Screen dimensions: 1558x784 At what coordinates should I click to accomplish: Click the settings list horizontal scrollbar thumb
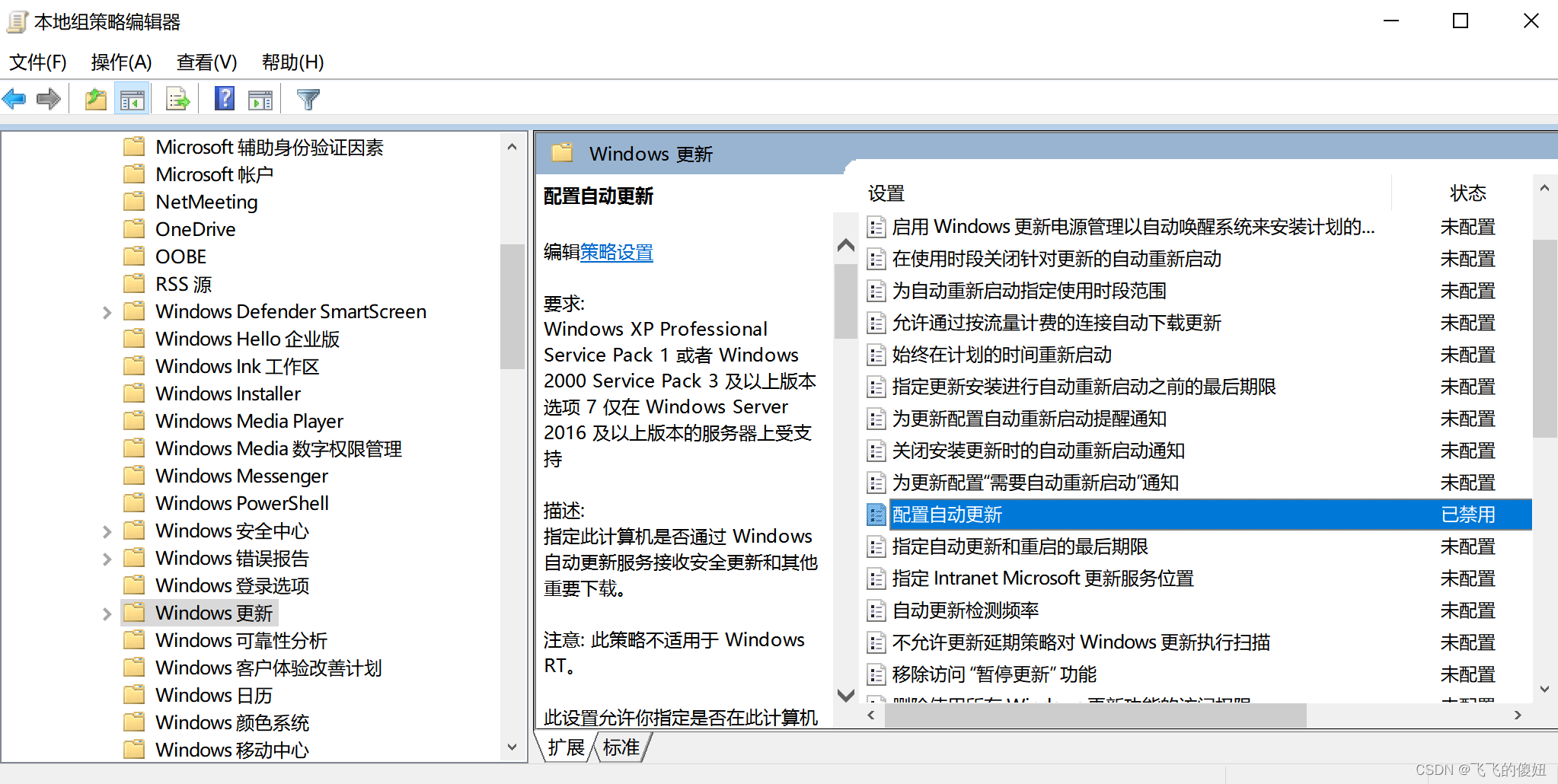1097,715
